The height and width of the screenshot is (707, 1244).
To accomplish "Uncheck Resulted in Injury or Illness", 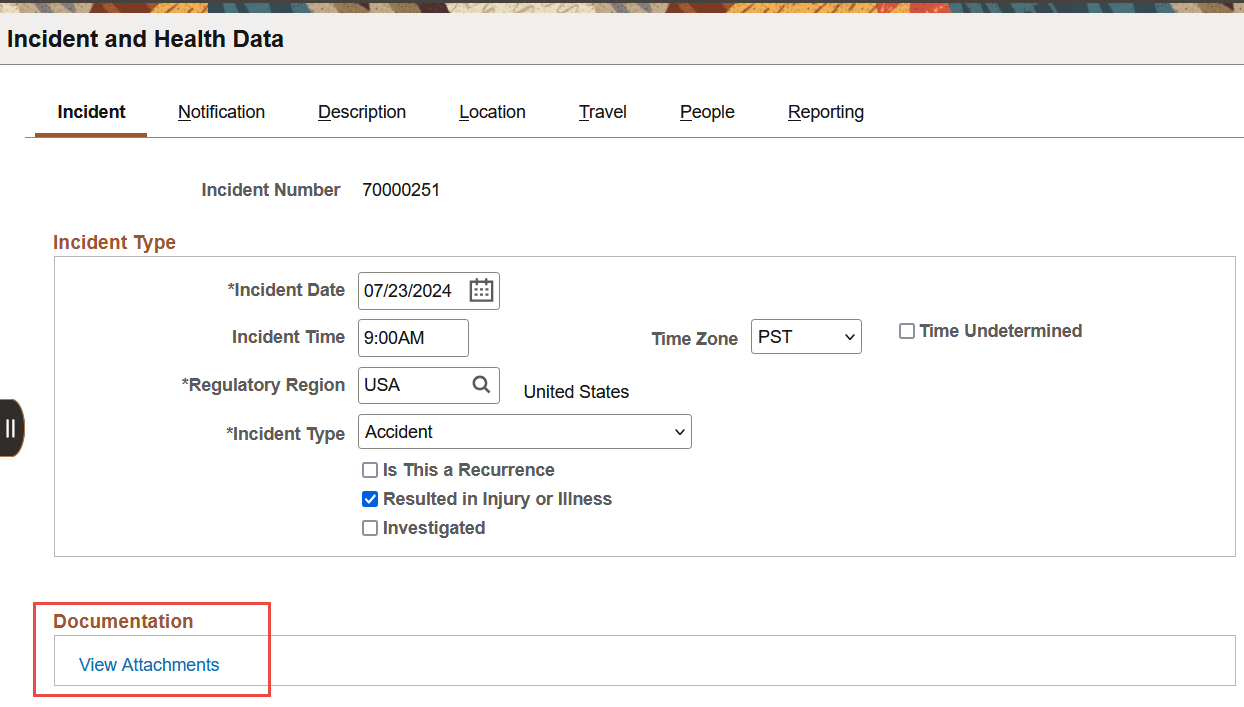I will (370, 499).
